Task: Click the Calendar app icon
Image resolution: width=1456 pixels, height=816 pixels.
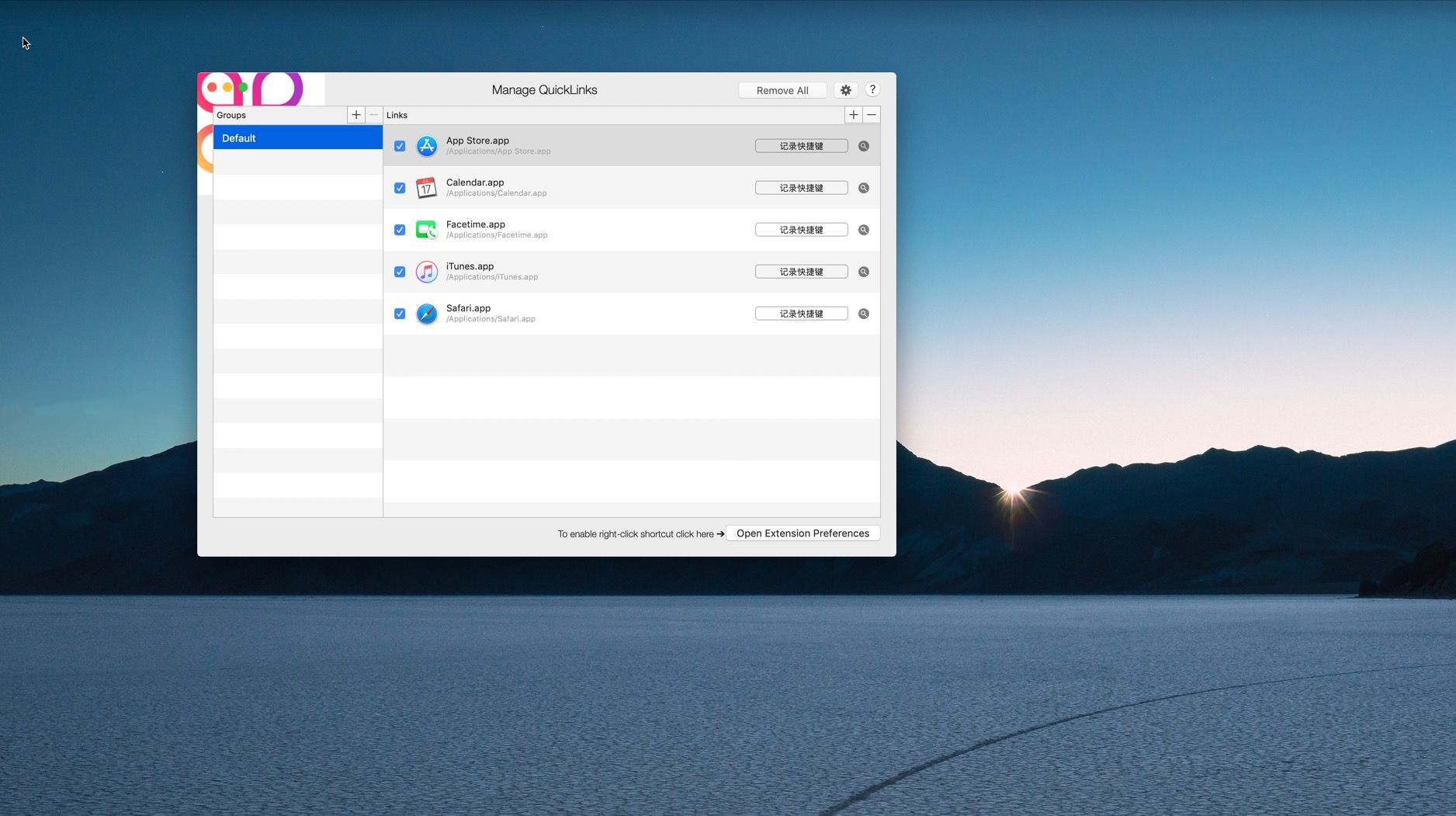Action: point(426,188)
